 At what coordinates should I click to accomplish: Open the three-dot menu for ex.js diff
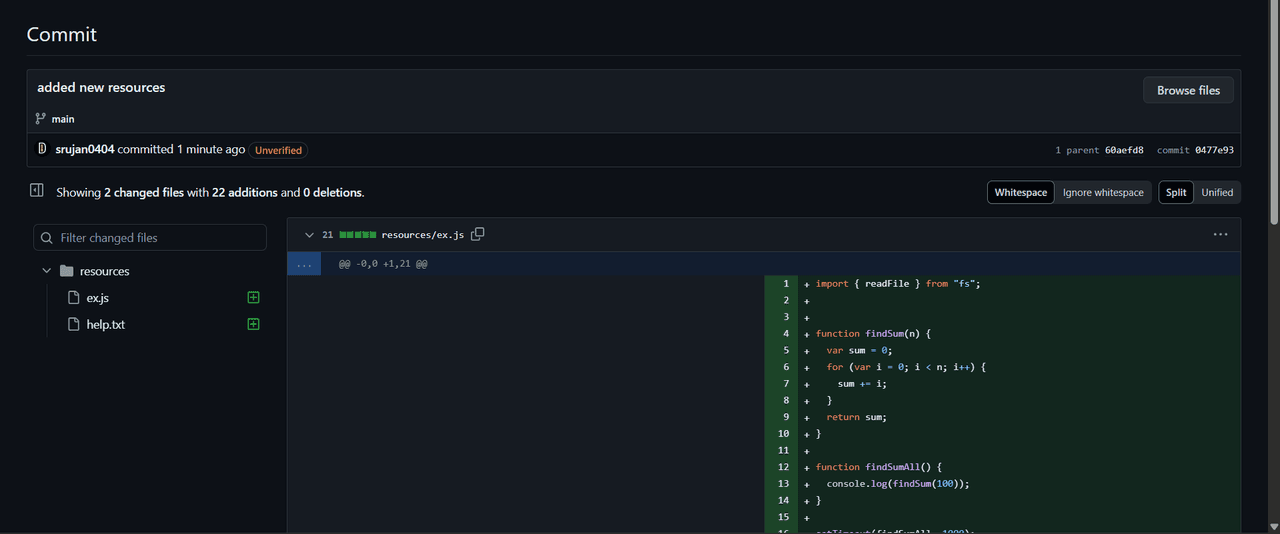pyautogui.click(x=1220, y=234)
